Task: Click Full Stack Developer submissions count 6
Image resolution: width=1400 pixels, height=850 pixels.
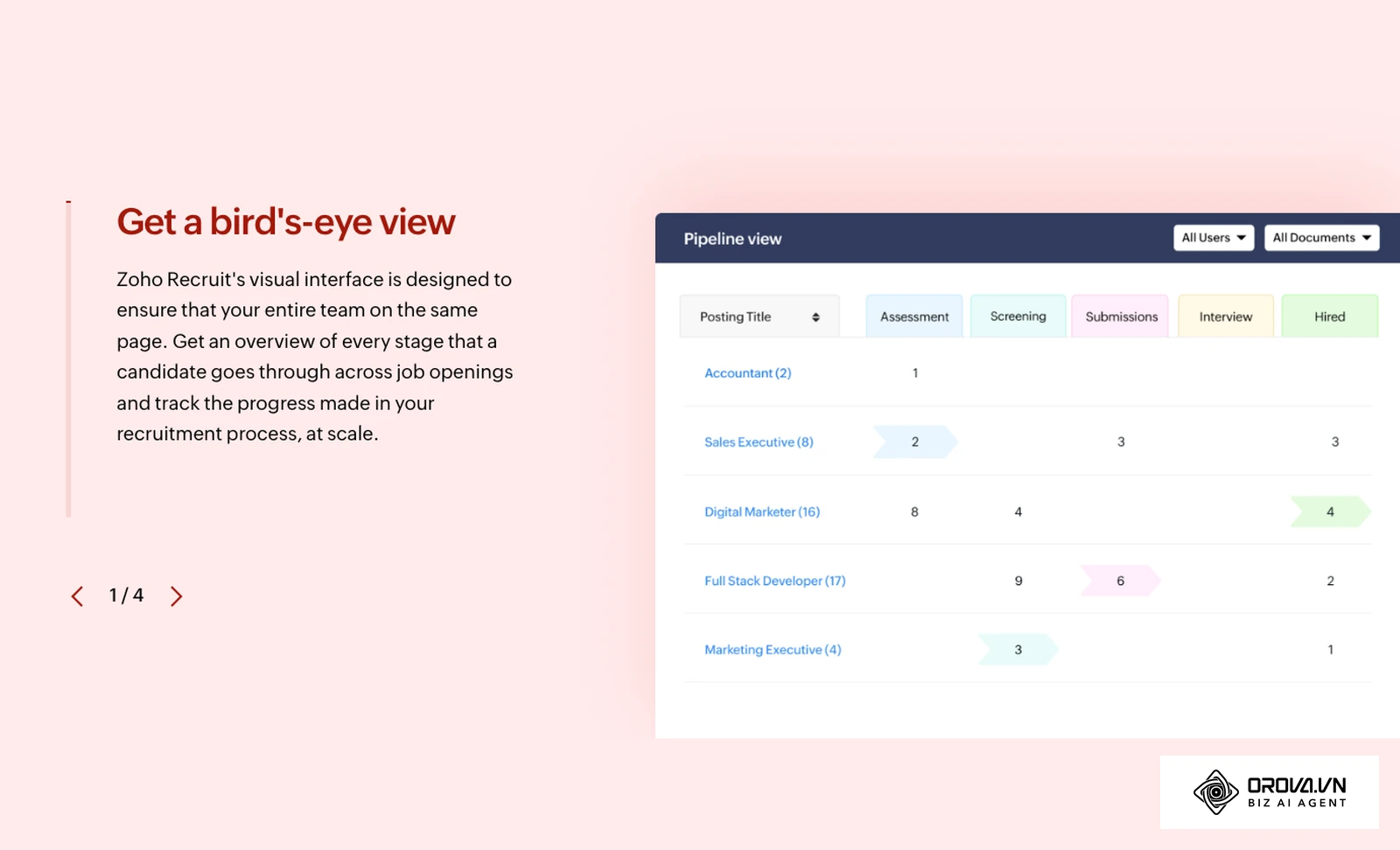Action: (1121, 581)
